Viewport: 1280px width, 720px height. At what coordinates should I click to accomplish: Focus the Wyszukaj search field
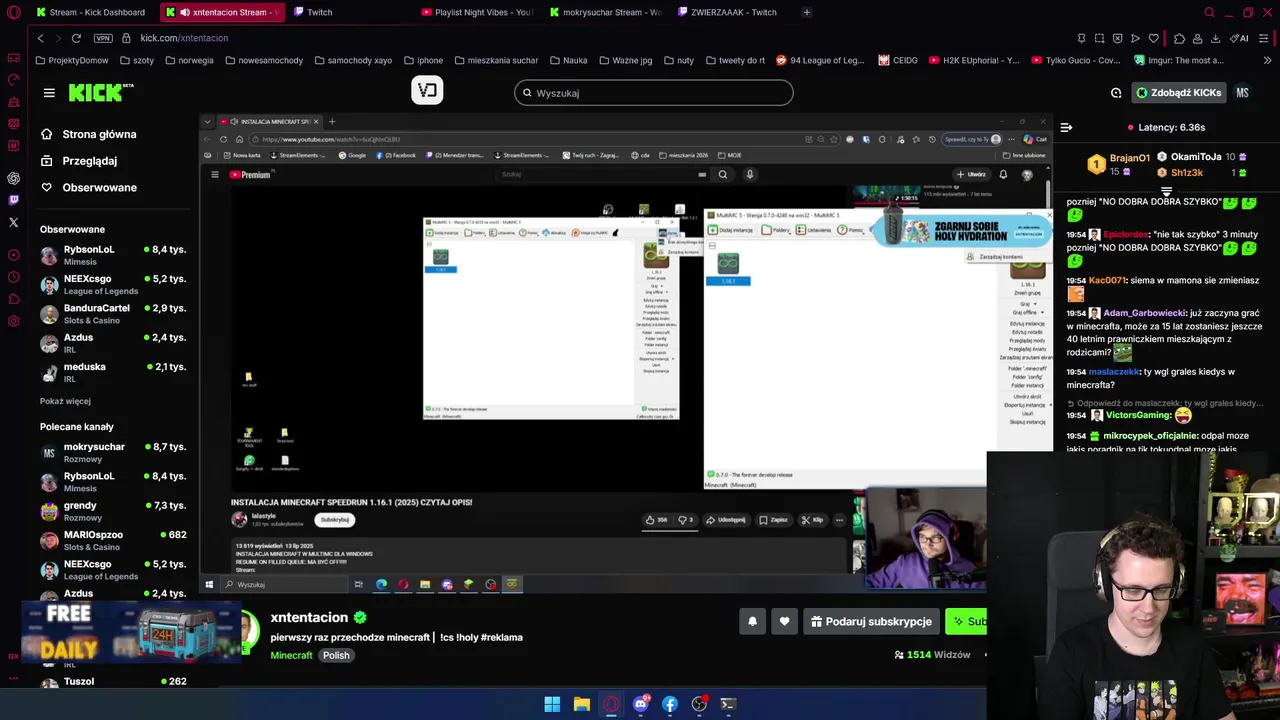654,93
